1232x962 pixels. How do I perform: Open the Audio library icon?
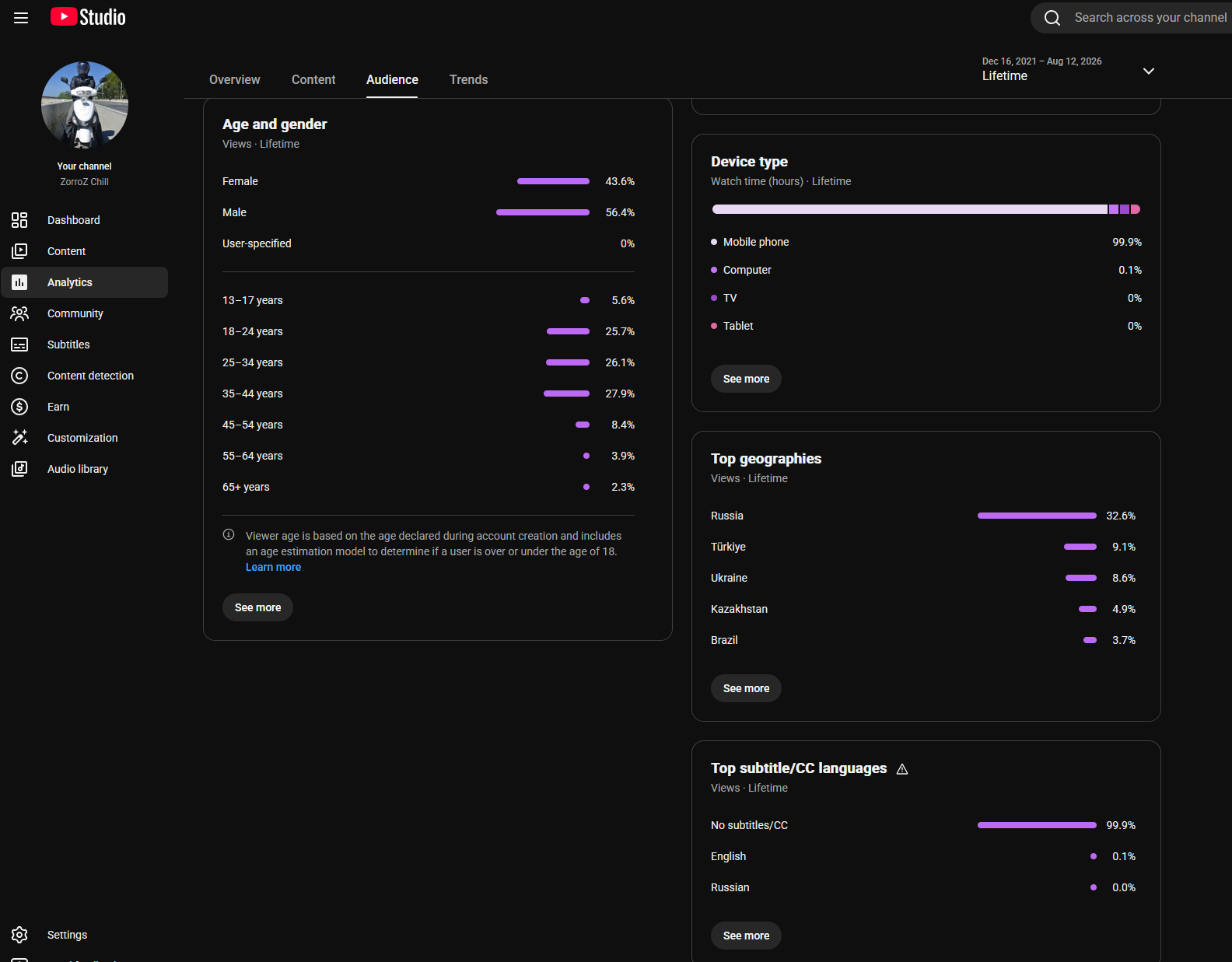pyautogui.click(x=19, y=469)
